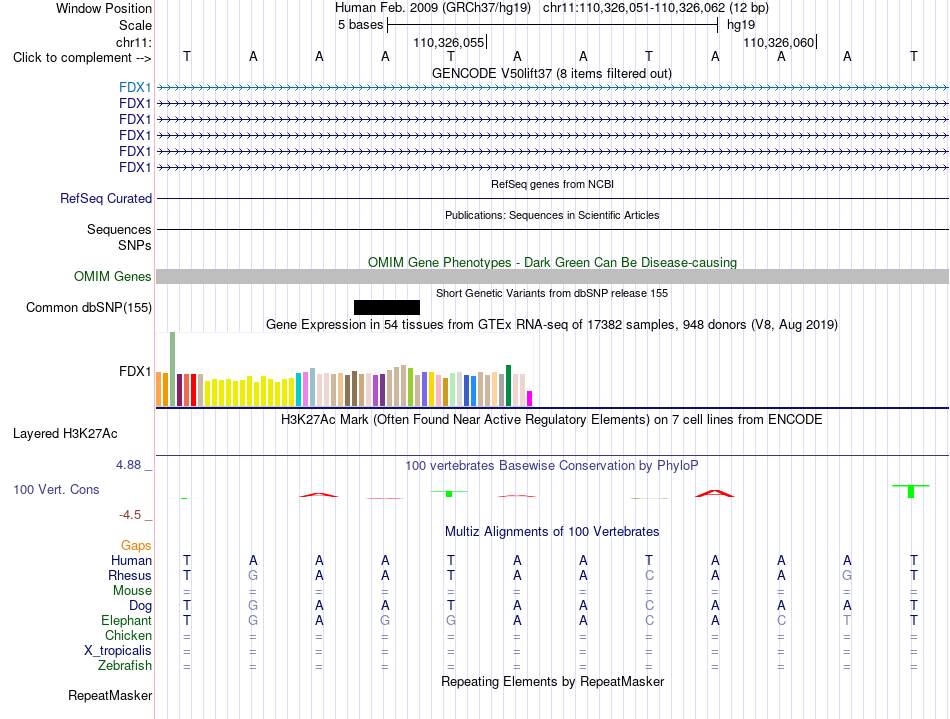Click the GTEx Gene Expression track title

tap(552, 325)
